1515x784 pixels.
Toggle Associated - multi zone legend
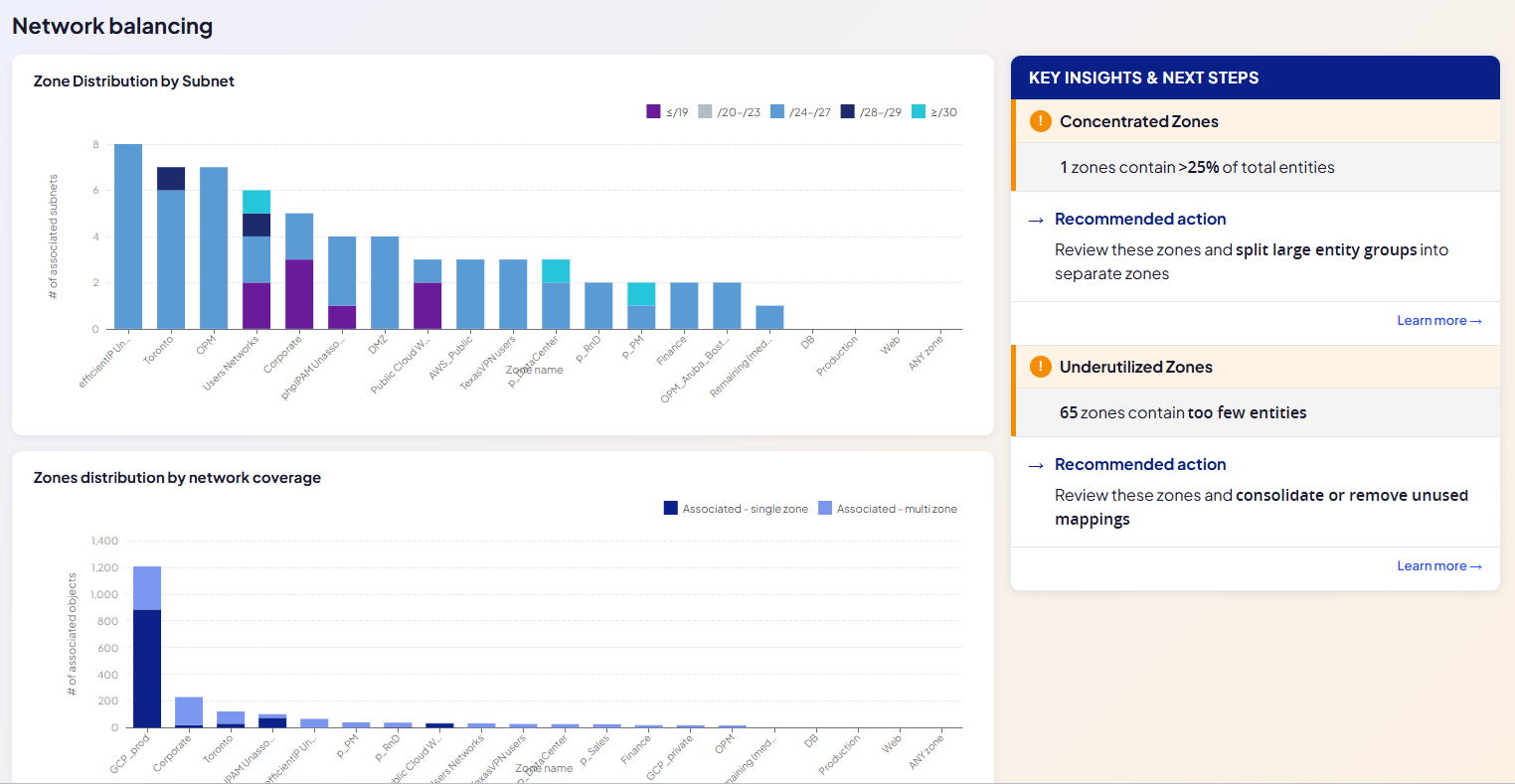pyautogui.click(x=888, y=509)
